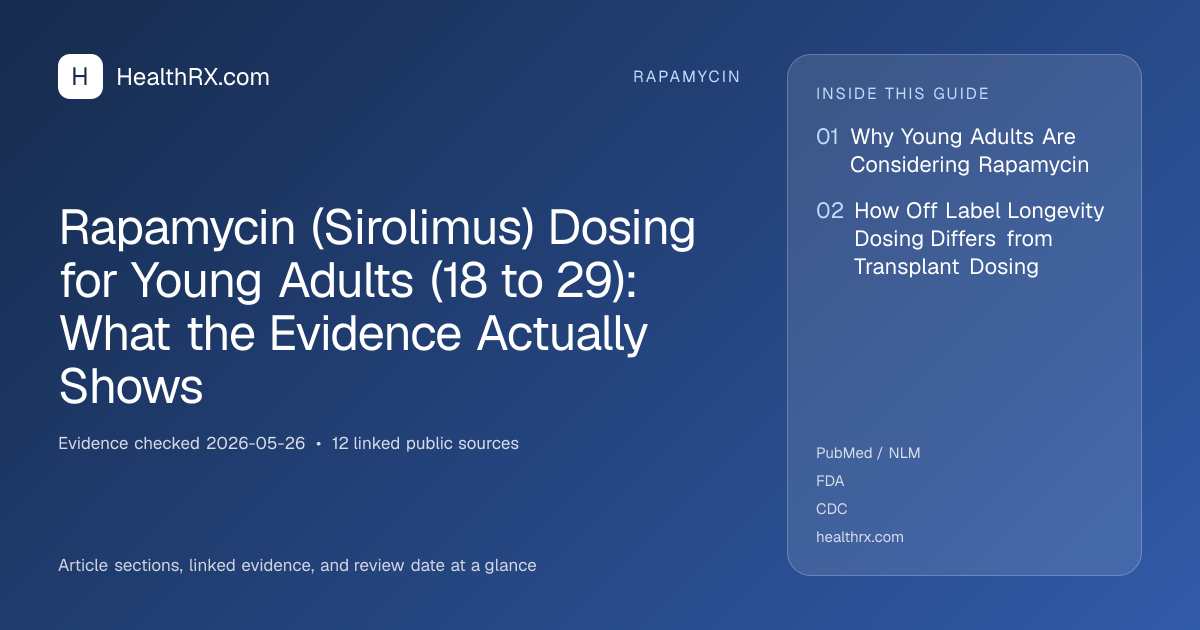Click the Rapamycin (Sirolimus) Dosing article title

point(377,308)
